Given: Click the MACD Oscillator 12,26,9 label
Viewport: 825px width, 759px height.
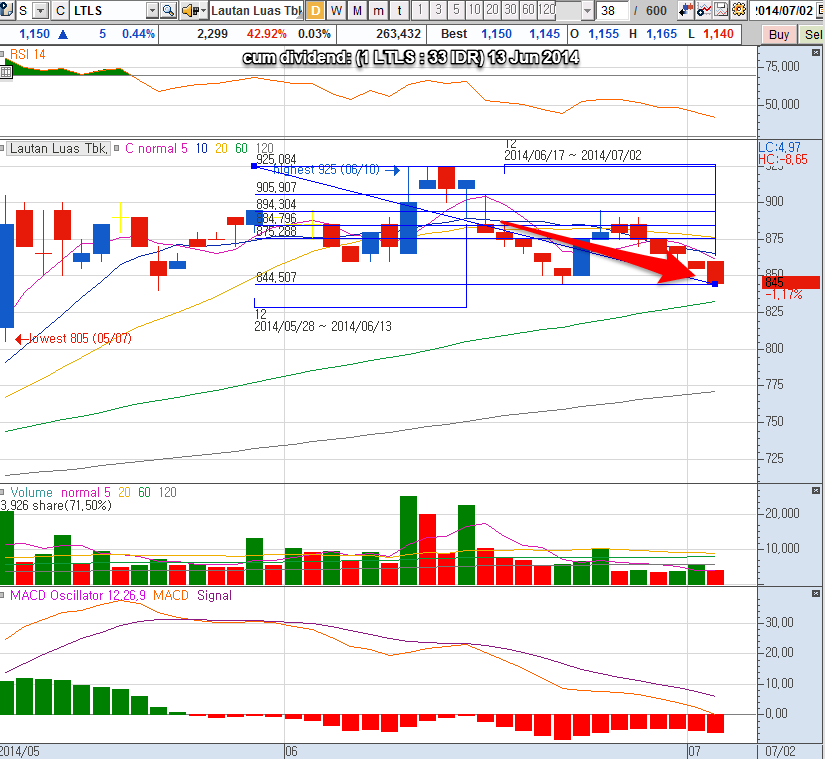Looking at the screenshot, I should [x=78, y=595].
